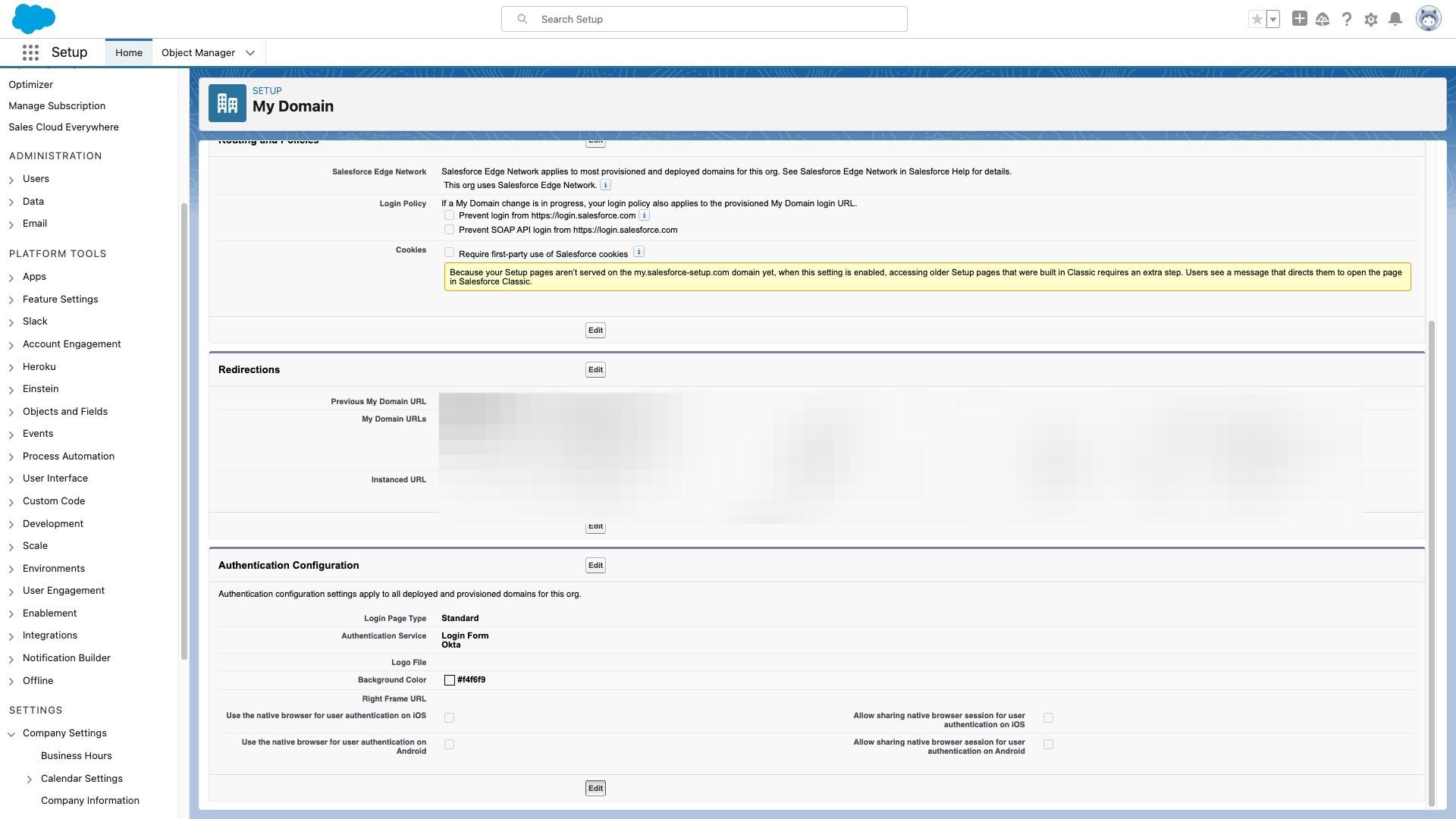Edit the Redirections section
This screenshot has width=1456, height=819.
[x=595, y=369]
